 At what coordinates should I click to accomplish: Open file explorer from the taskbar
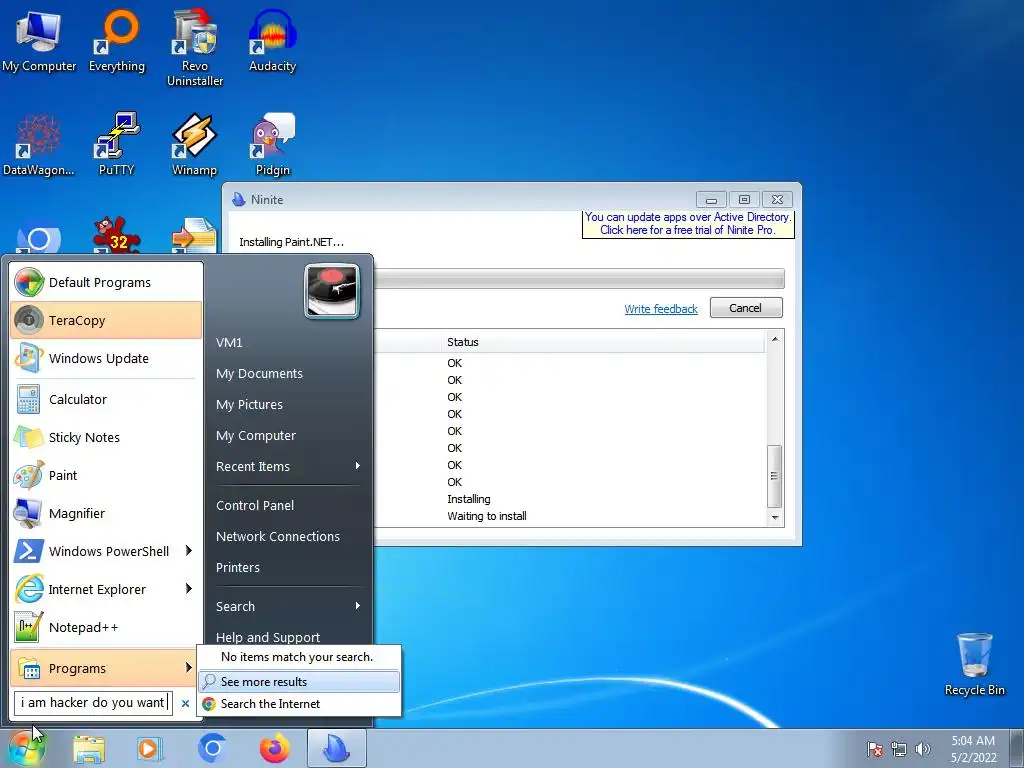point(89,748)
